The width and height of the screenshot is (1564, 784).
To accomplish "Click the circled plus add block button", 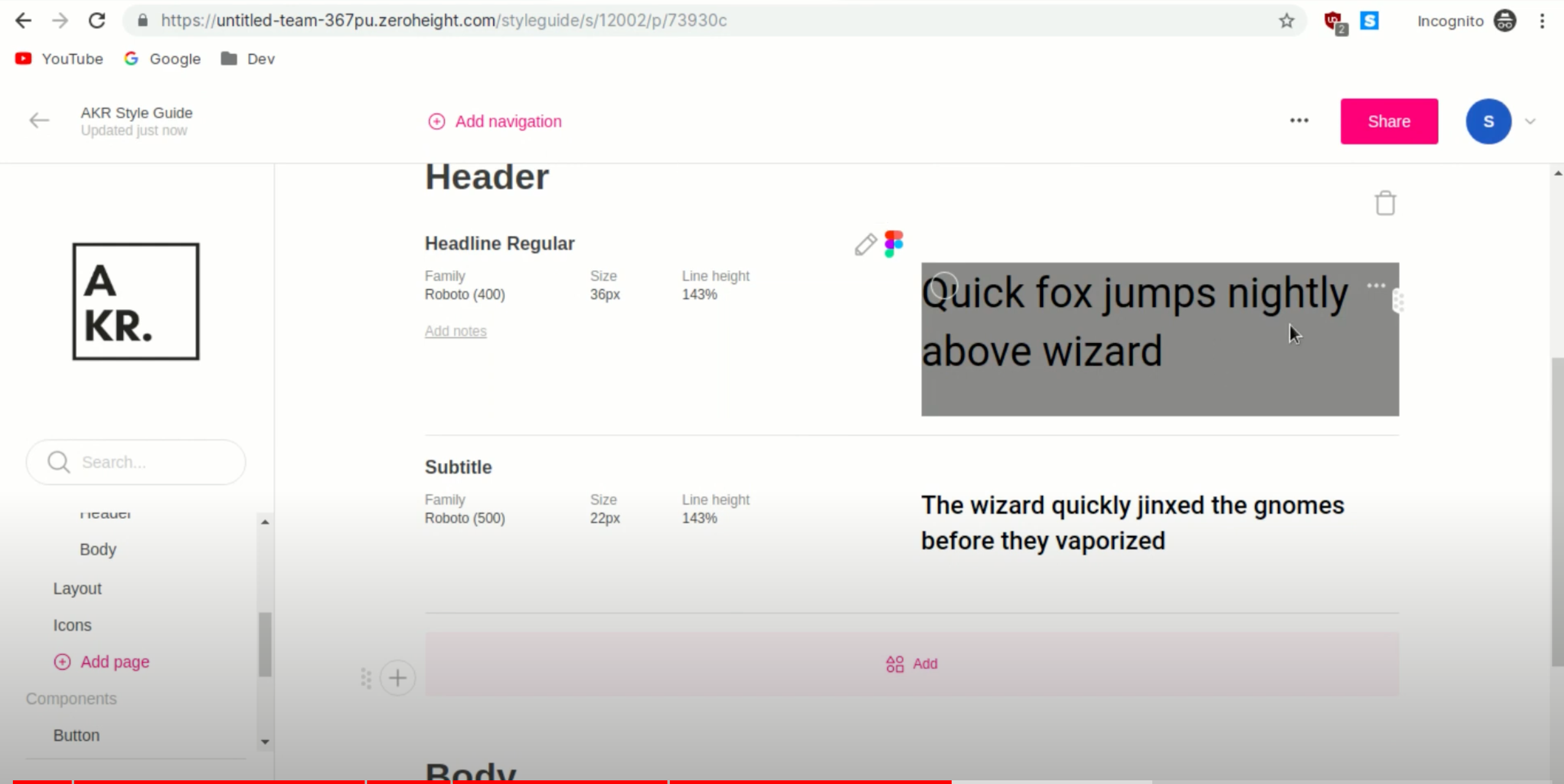I will pos(398,678).
